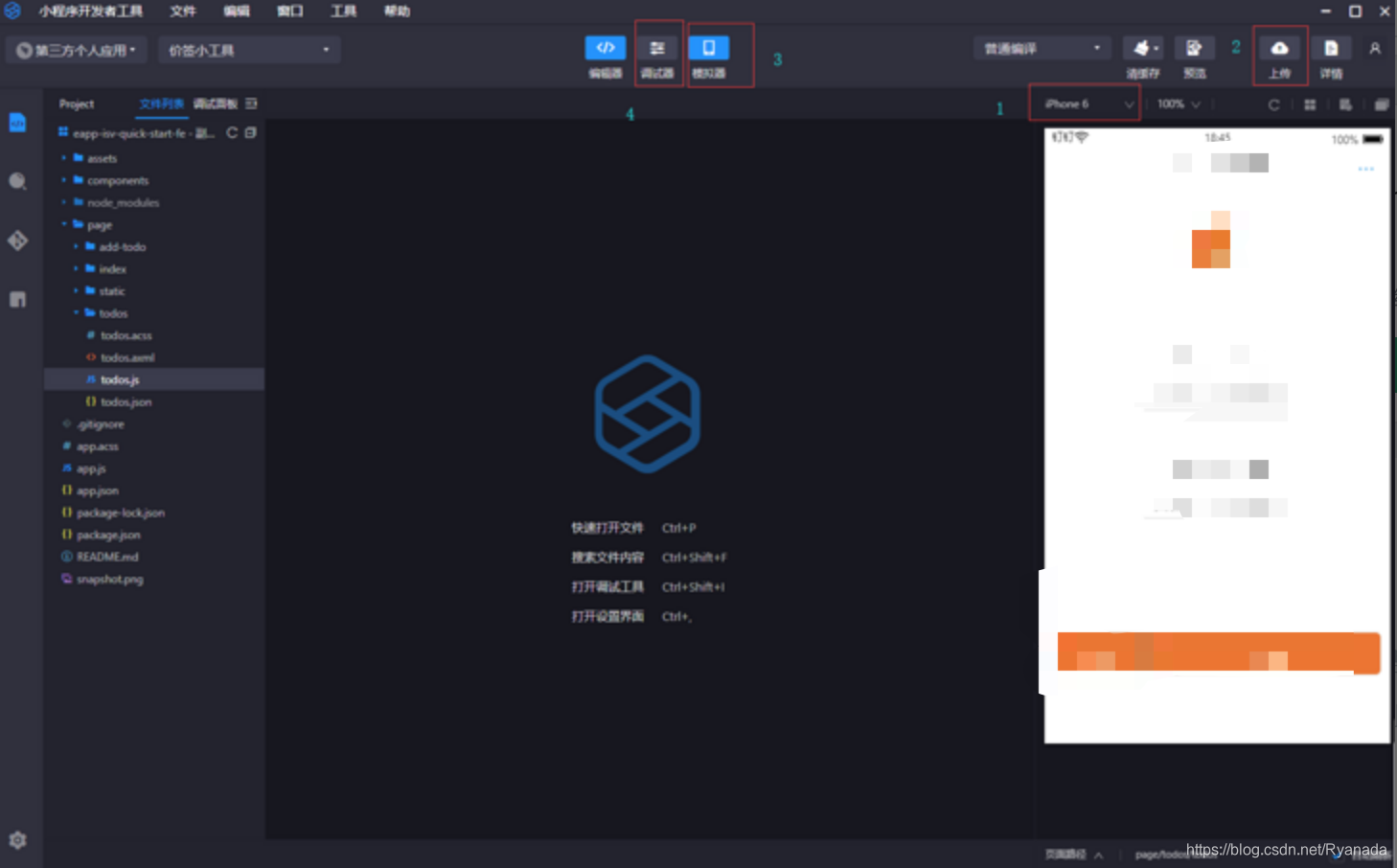Refresh the project file tree
The width and height of the screenshot is (1397, 868).
click(232, 133)
